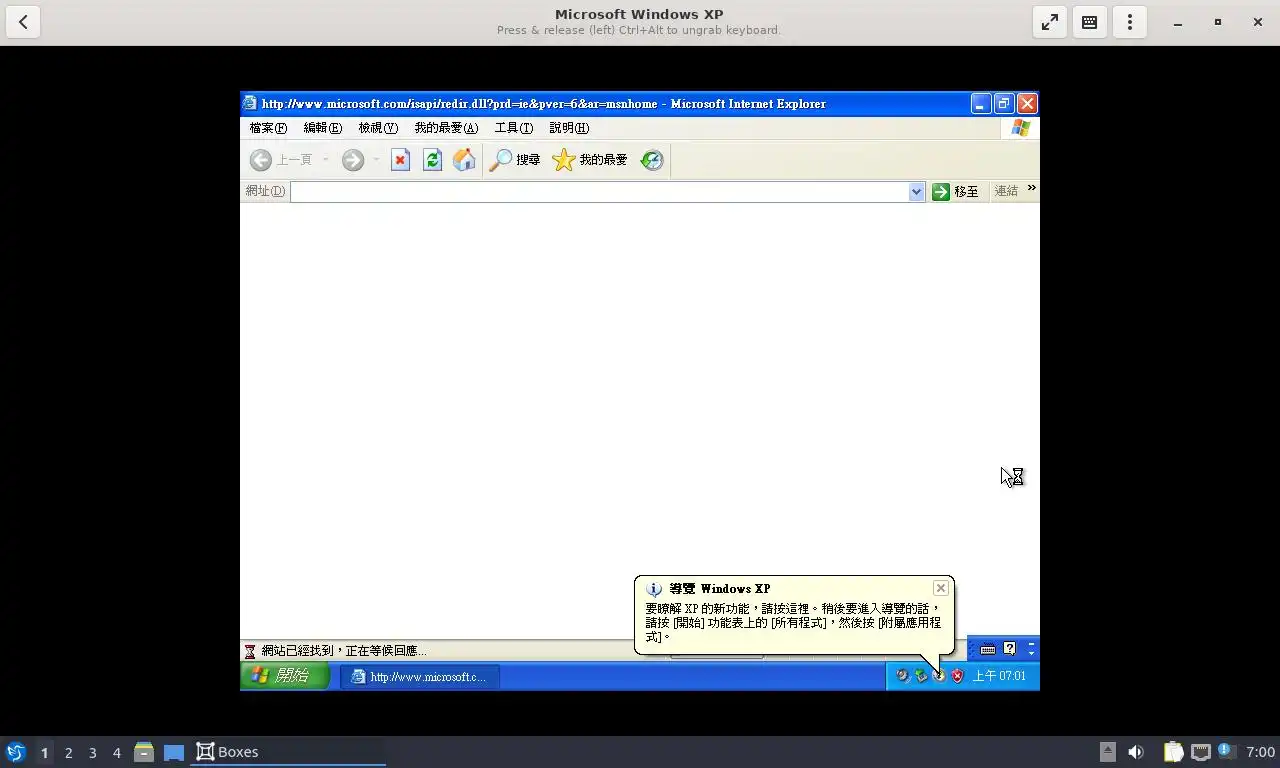Select the IE taskbar button for microsoft.com
Image resolution: width=1280 pixels, height=768 pixels.
pos(420,677)
